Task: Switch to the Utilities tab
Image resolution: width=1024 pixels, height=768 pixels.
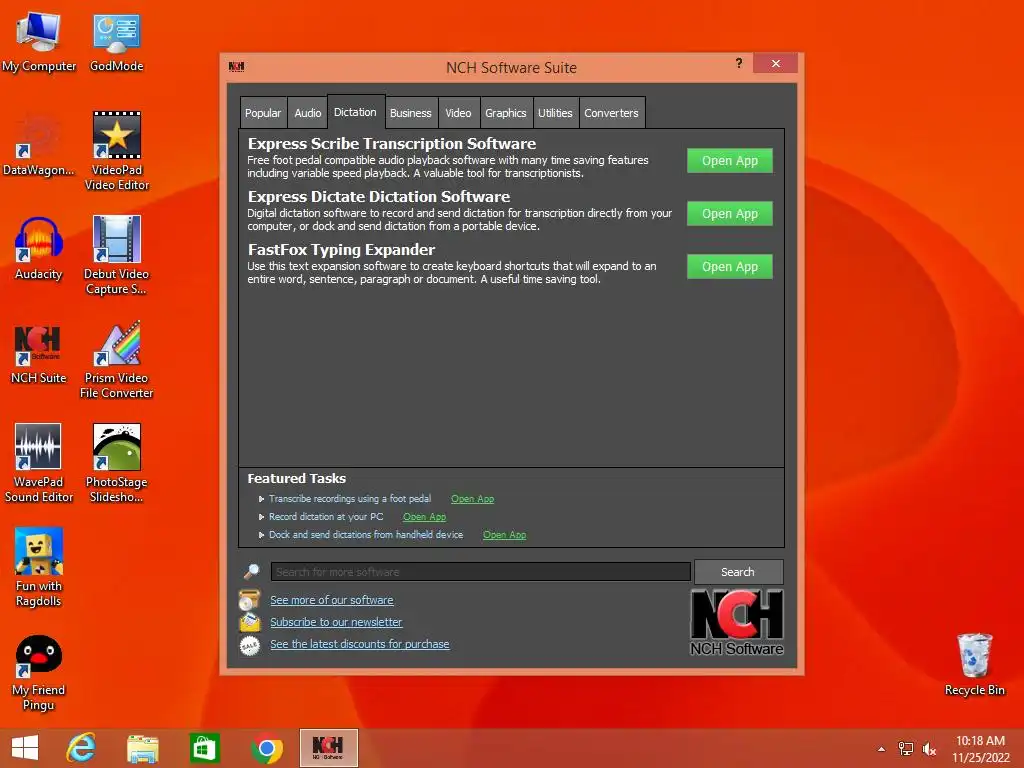Action: click(555, 113)
